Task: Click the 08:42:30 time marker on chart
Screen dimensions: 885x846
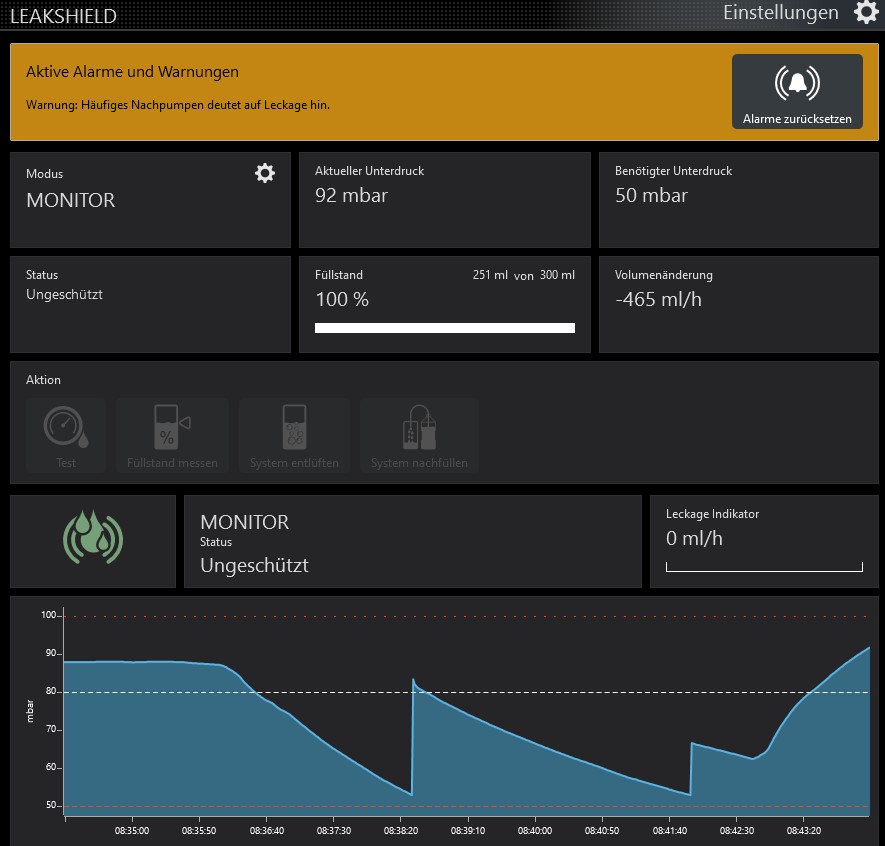Action: (737, 830)
